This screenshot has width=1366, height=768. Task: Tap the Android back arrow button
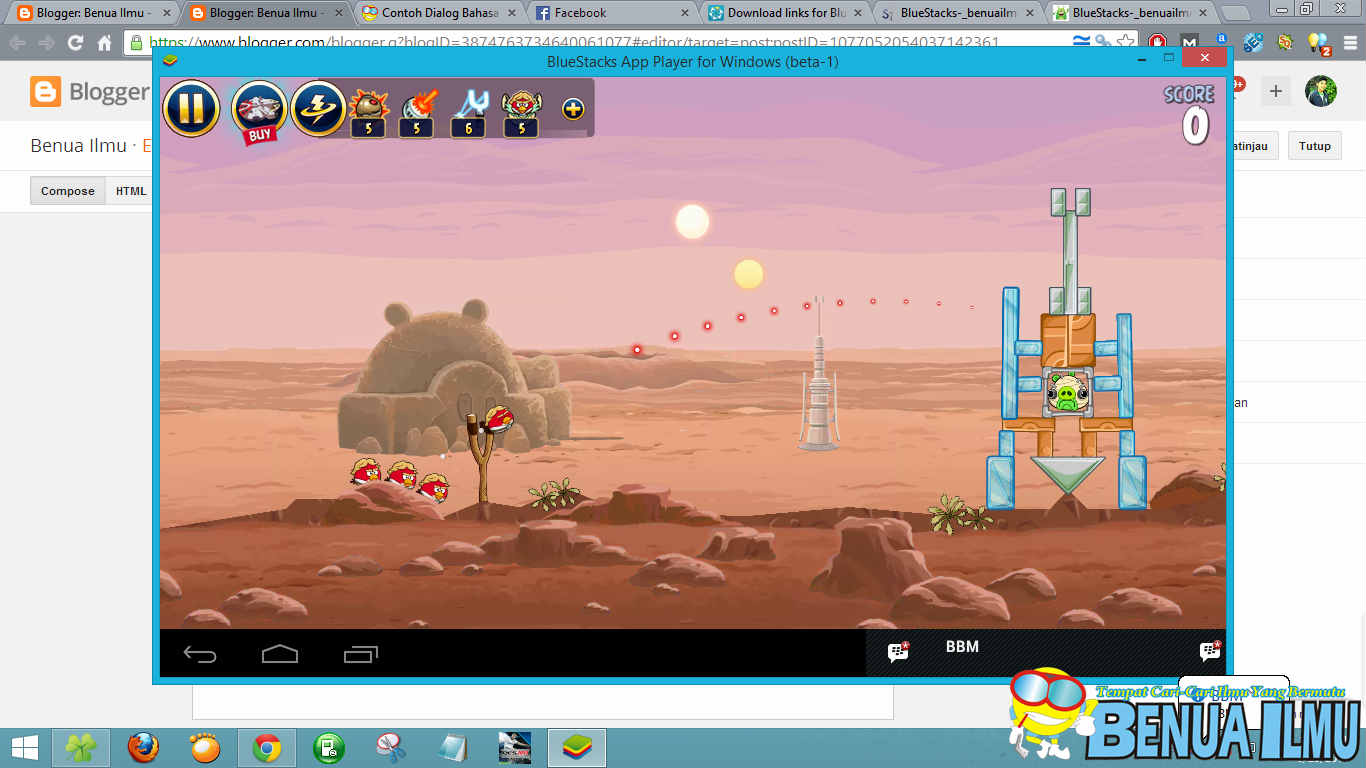click(x=200, y=654)
